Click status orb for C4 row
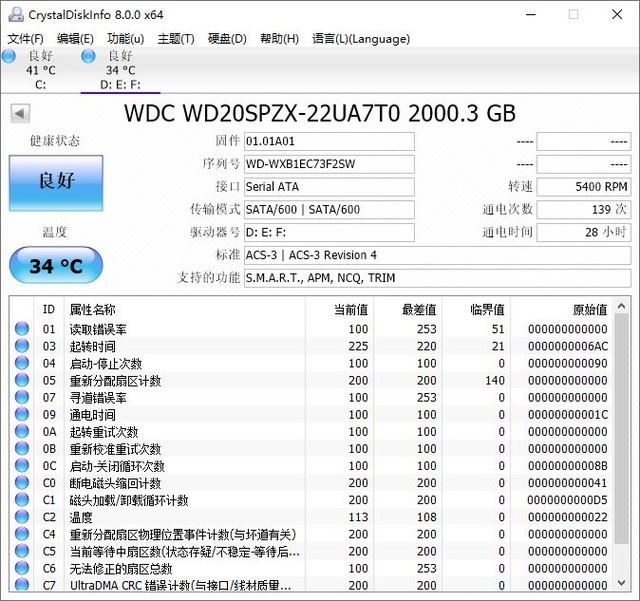 point(22,534)
